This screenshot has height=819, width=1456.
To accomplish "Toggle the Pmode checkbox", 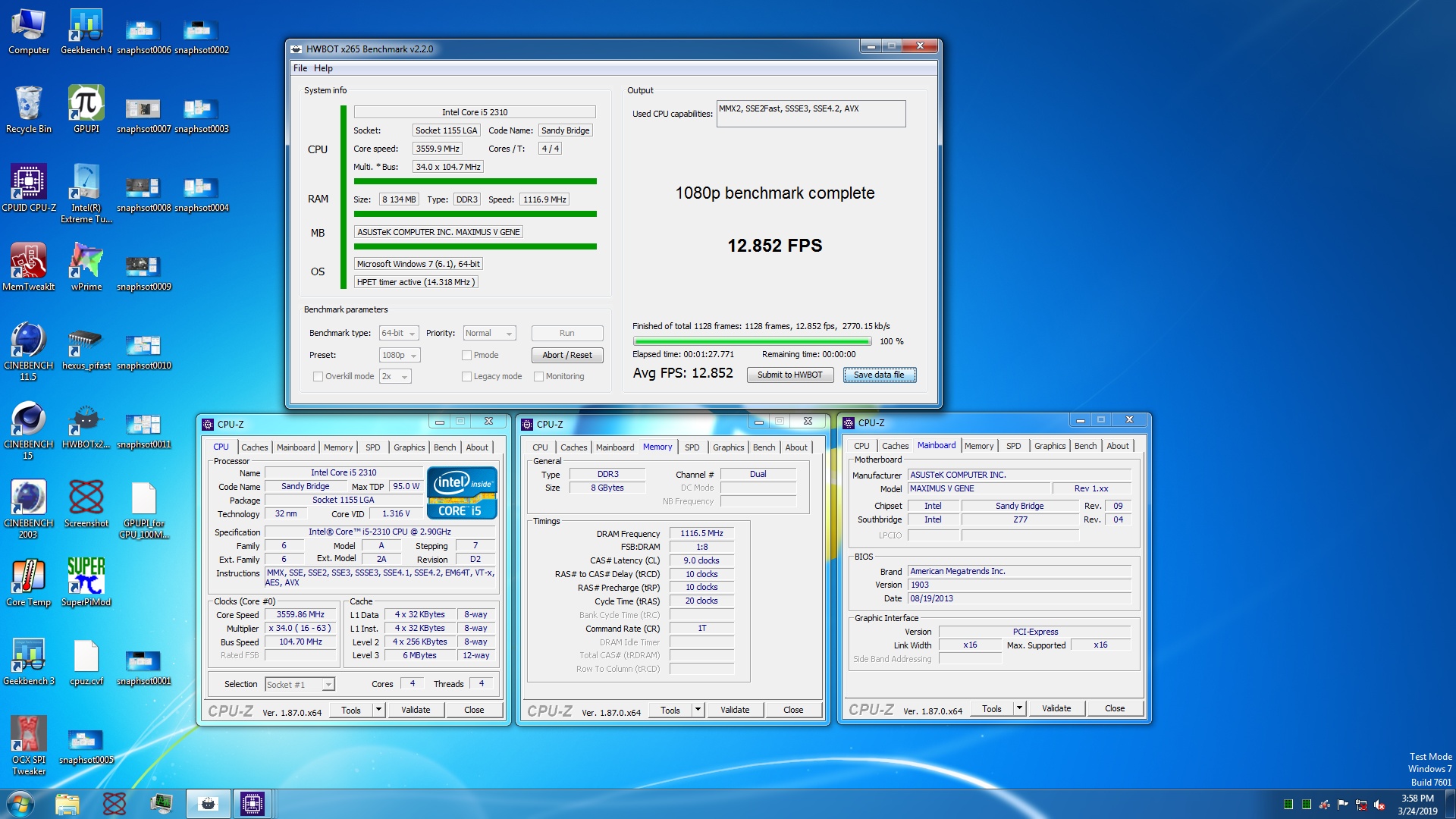I will tap(466, 355).
